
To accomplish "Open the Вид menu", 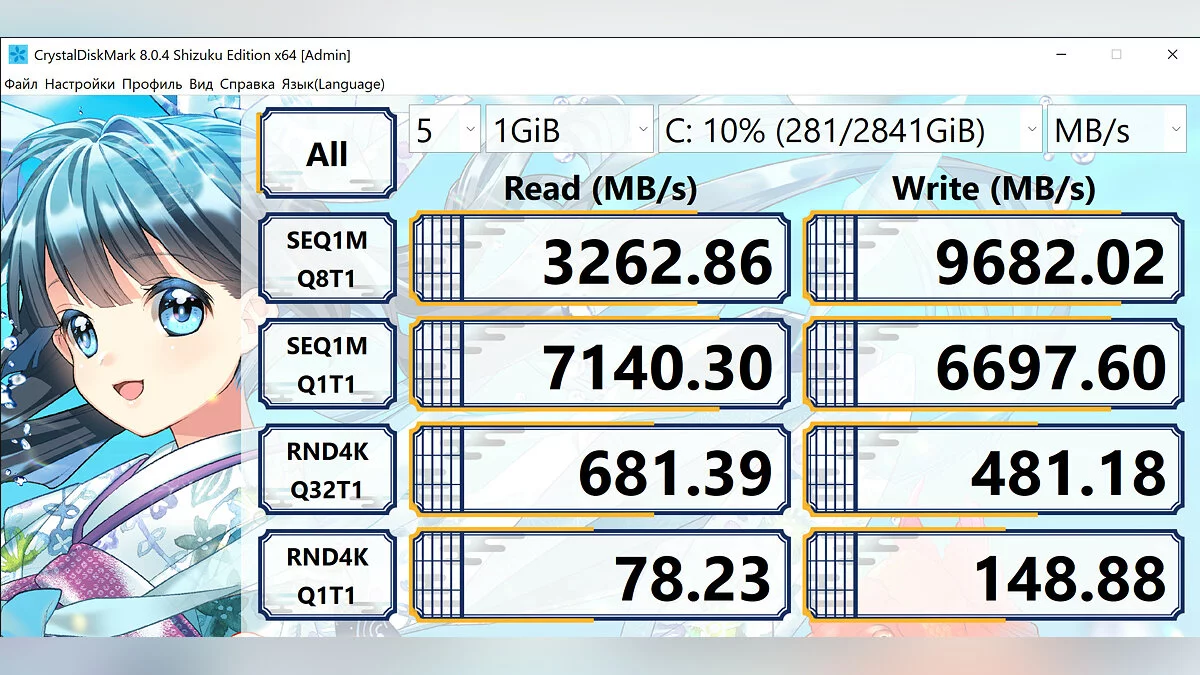I will [x=201, y=84].
